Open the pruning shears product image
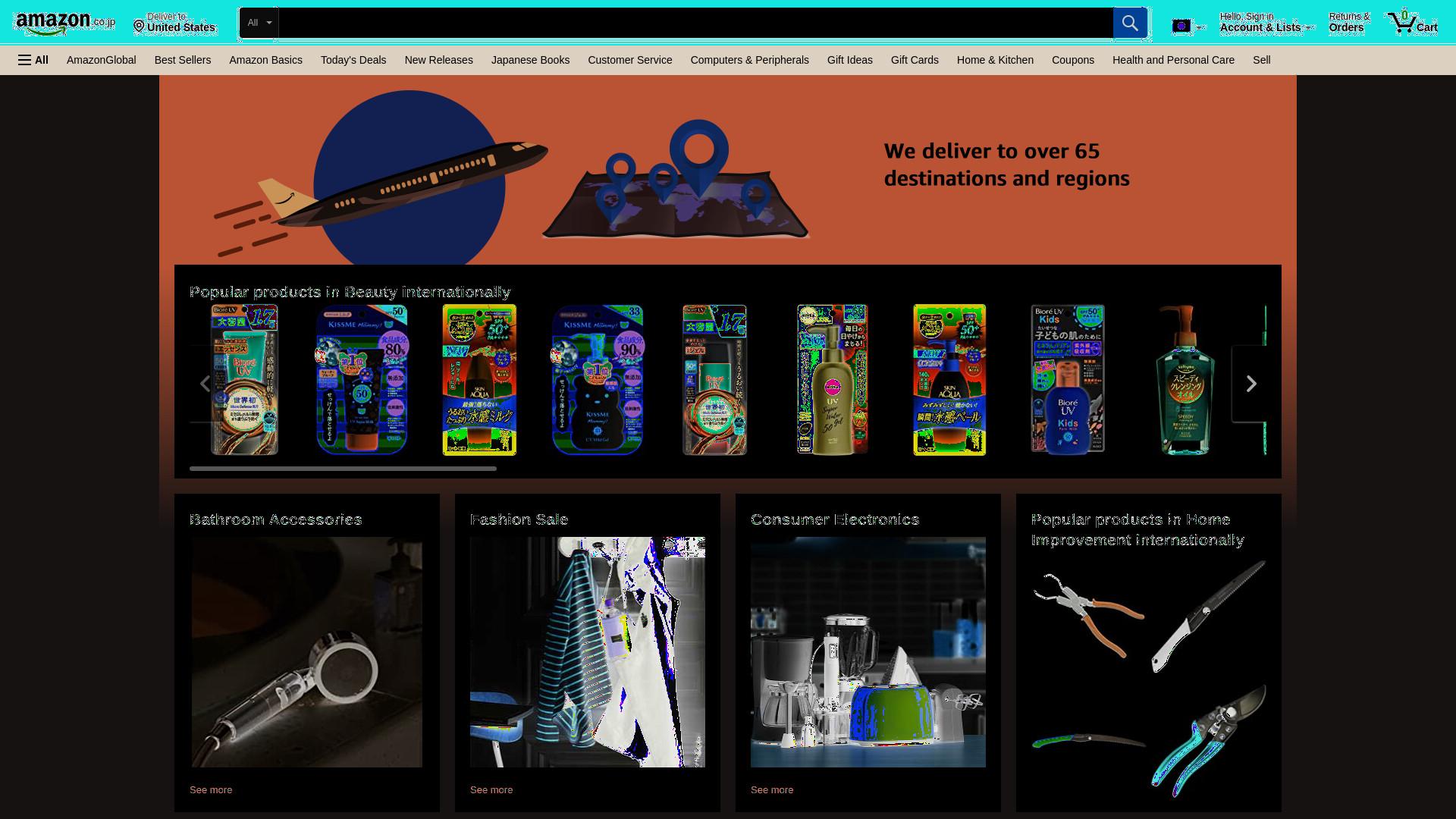 [x=1208, y=741]
